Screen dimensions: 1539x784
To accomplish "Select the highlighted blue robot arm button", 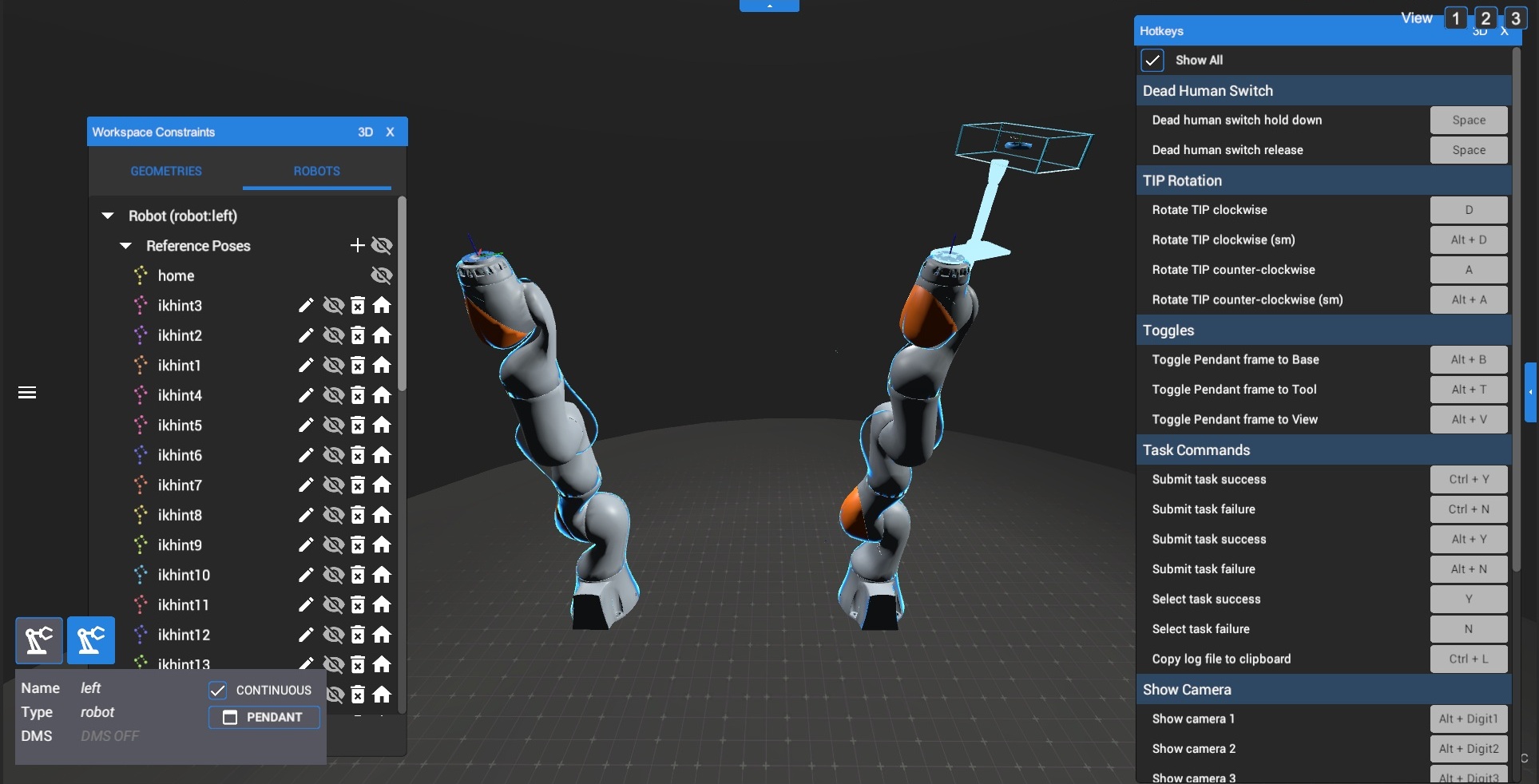I will point(91,639).
